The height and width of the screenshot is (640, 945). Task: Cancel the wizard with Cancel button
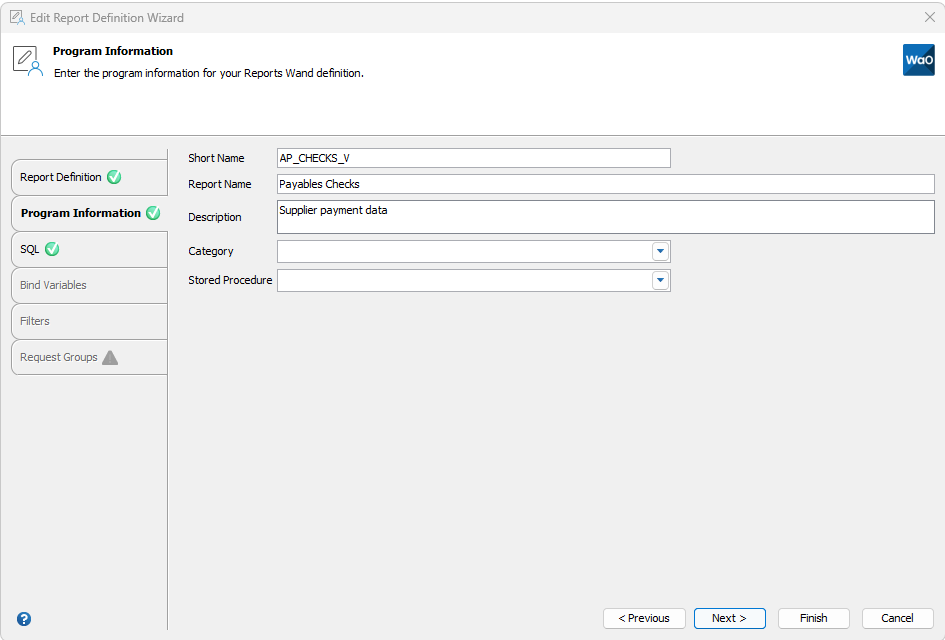[x=897, y=618]
